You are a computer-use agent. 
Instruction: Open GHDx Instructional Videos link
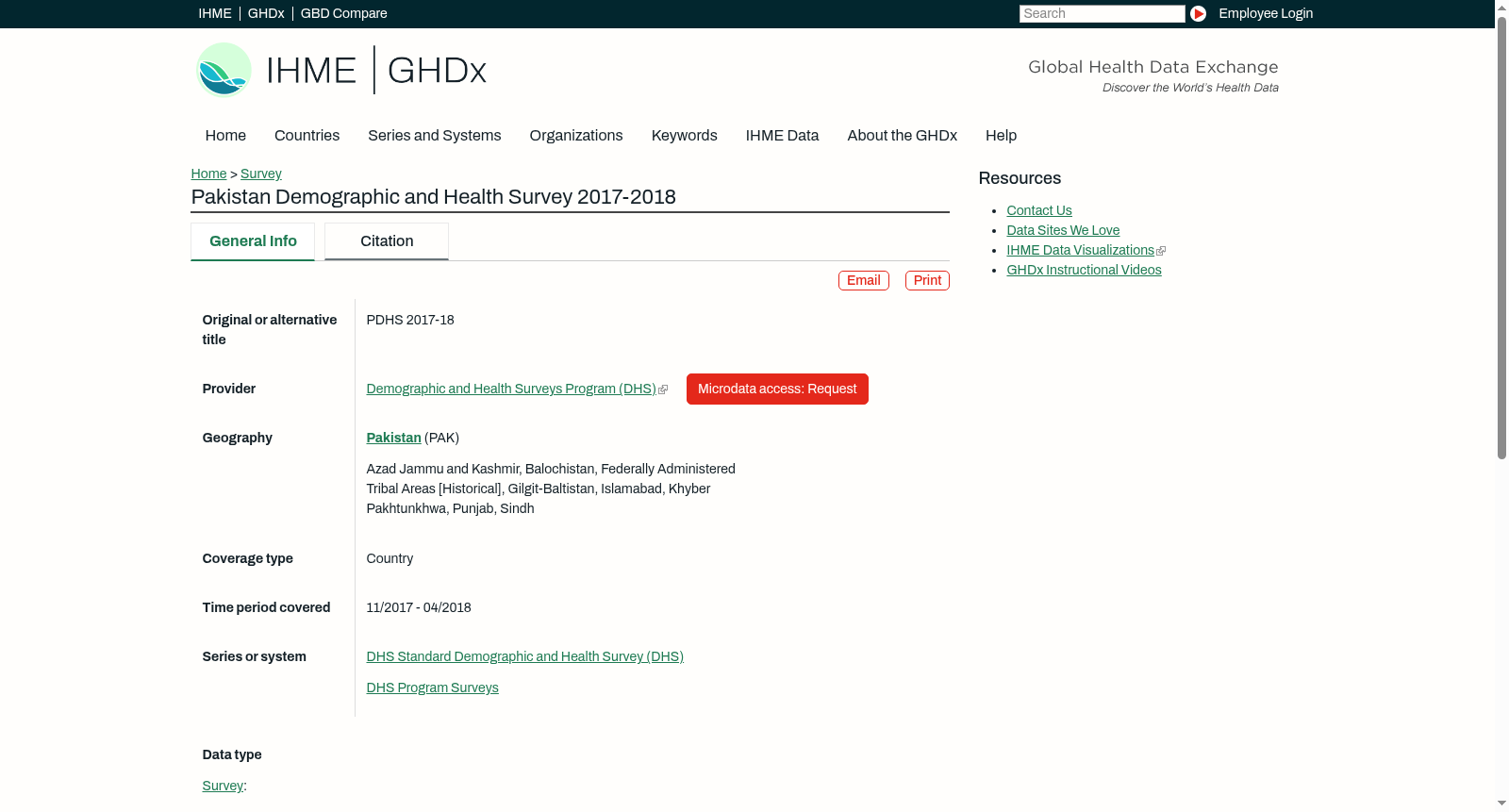tap(1084, 271)
